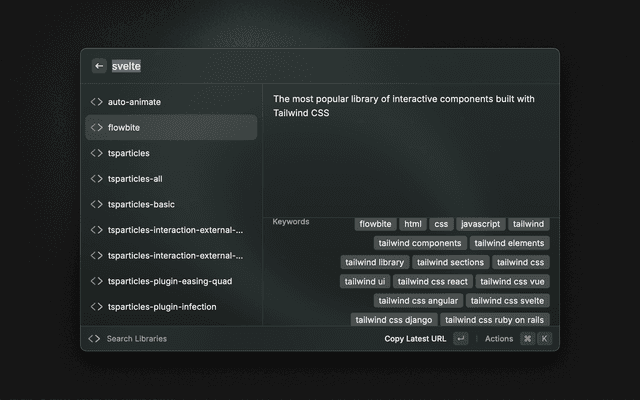Click the code icon next to tsparticles-basic
640x400 pixels.
coord(96,204)
